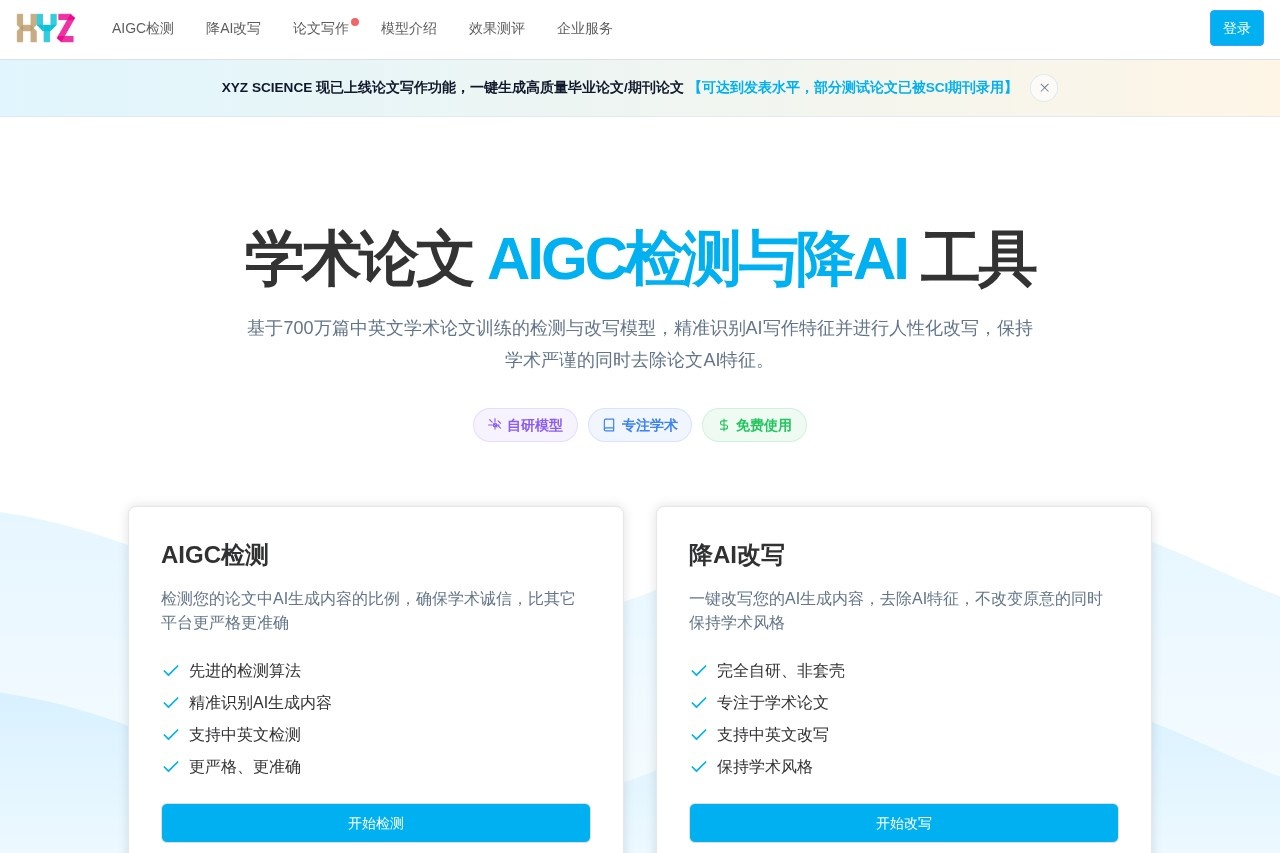Click the 登录 button
This screenshot has width=1280, height=853.
tap(1236, 28)
